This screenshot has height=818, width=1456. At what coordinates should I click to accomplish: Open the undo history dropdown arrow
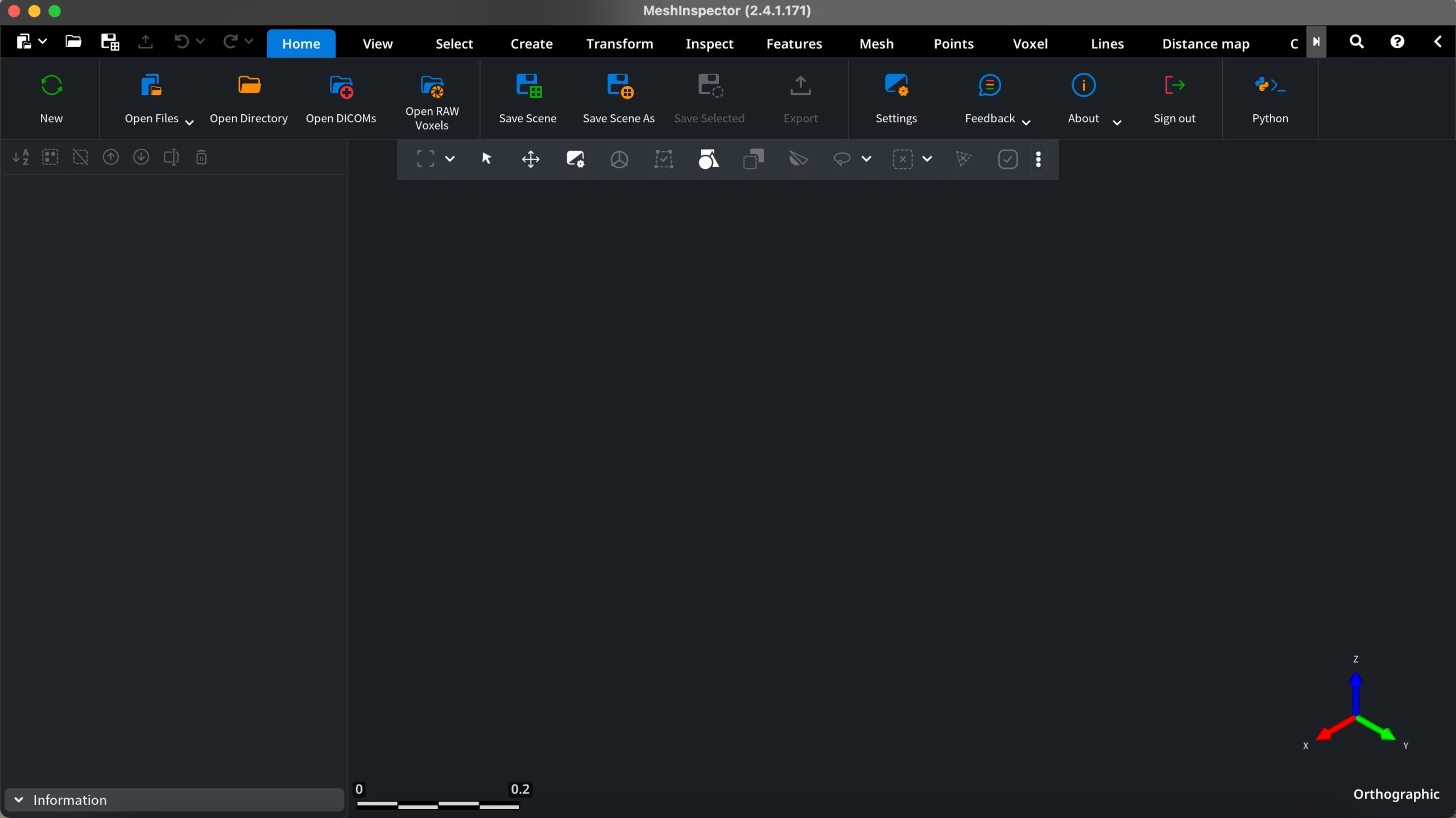click(x=200, y=41)
